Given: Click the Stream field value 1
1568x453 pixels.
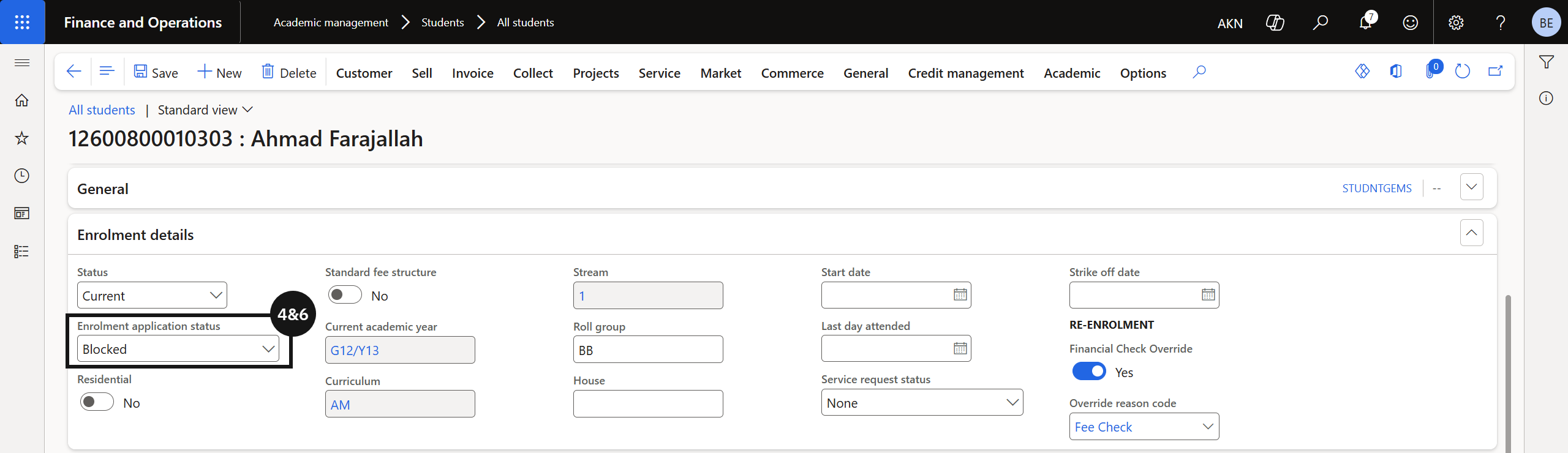Looking at the screenshot, I should click(x=582, y=296).
